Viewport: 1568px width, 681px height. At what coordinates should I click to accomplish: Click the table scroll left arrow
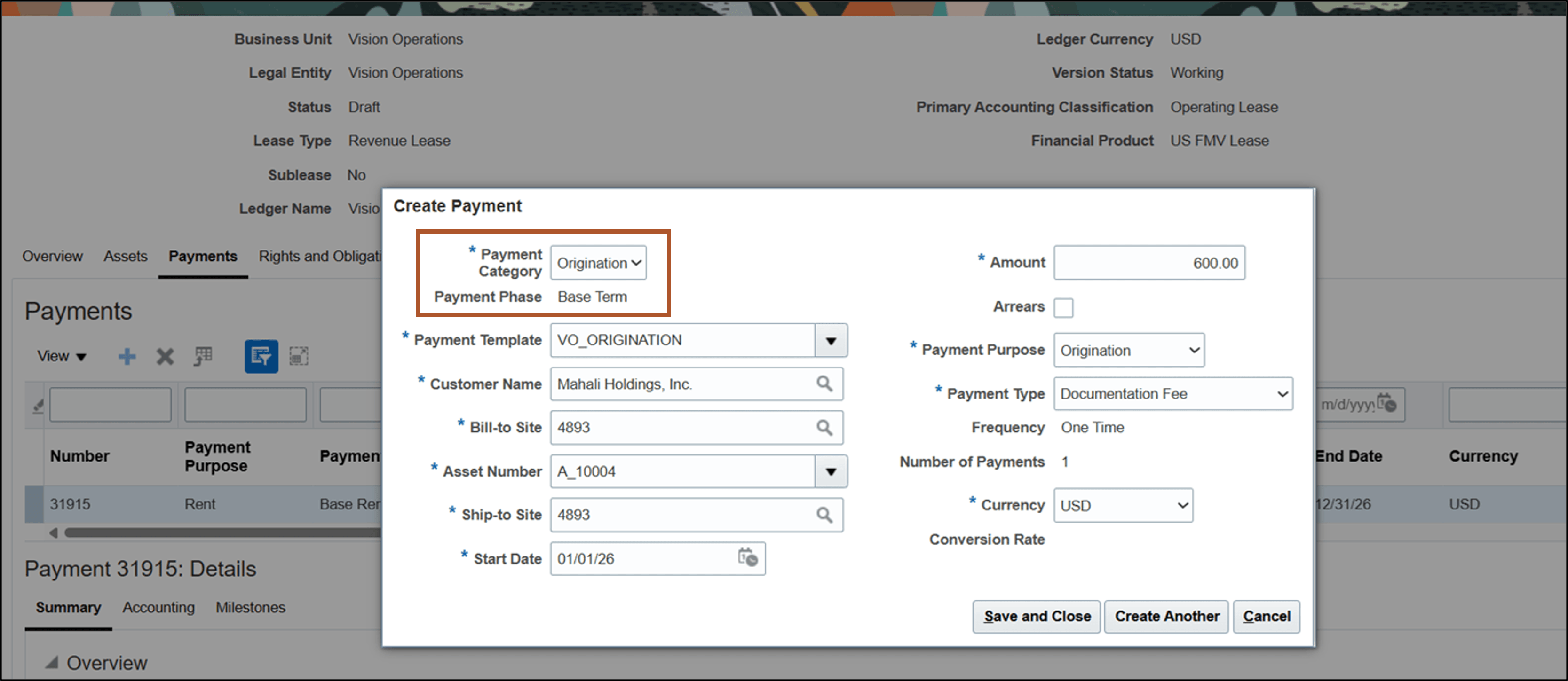coord(53,533)
